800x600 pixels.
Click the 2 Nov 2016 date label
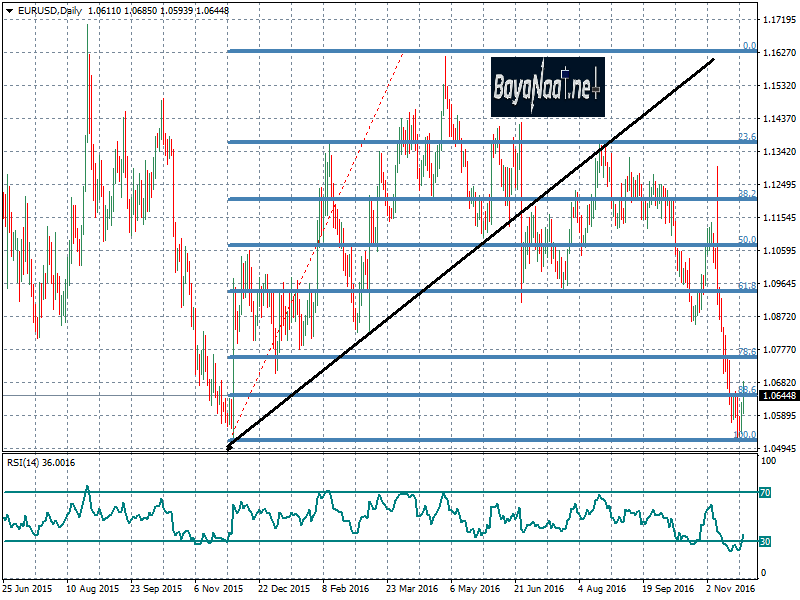731,590
